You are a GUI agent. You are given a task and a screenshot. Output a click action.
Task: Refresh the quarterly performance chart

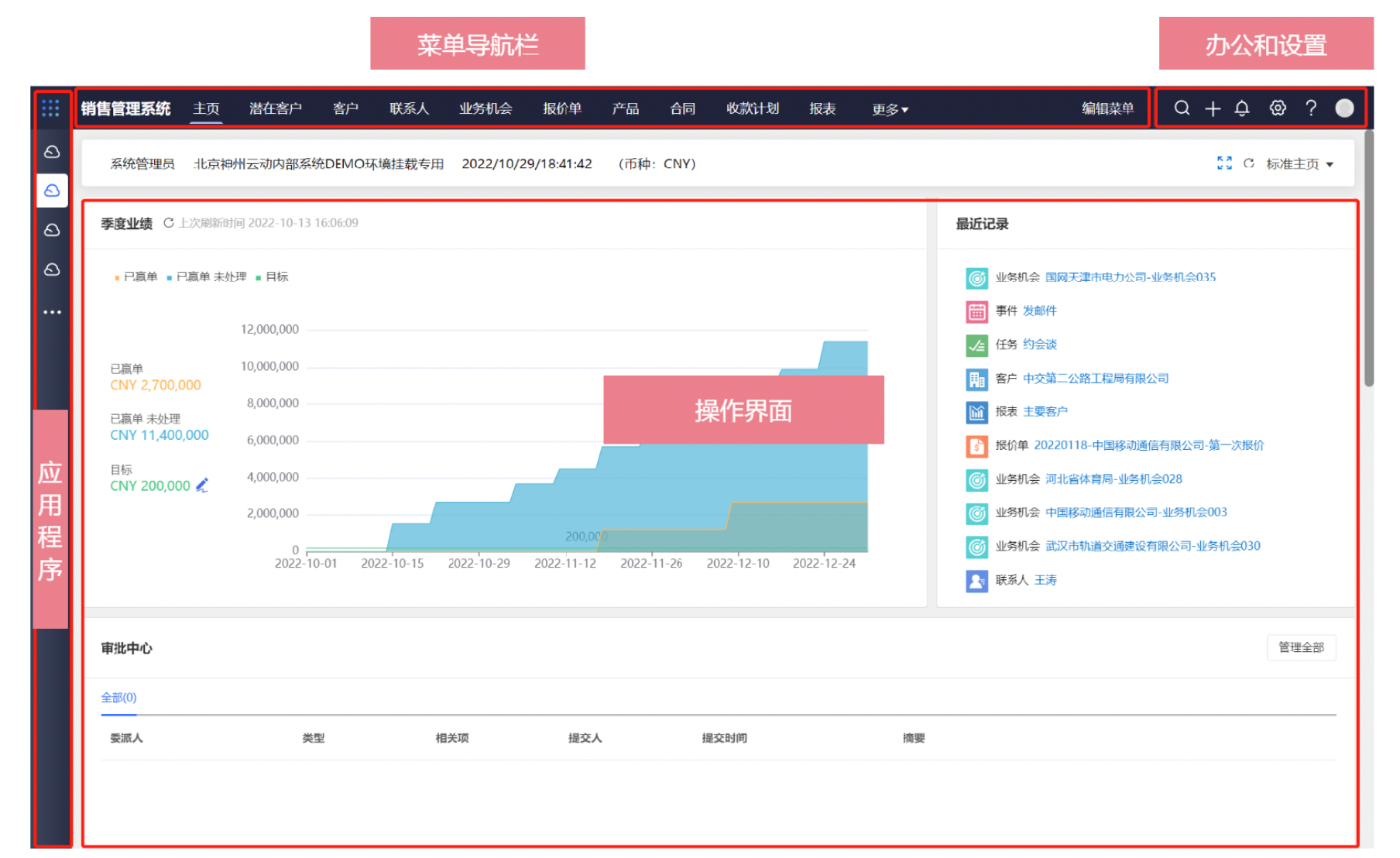(168, 223)
